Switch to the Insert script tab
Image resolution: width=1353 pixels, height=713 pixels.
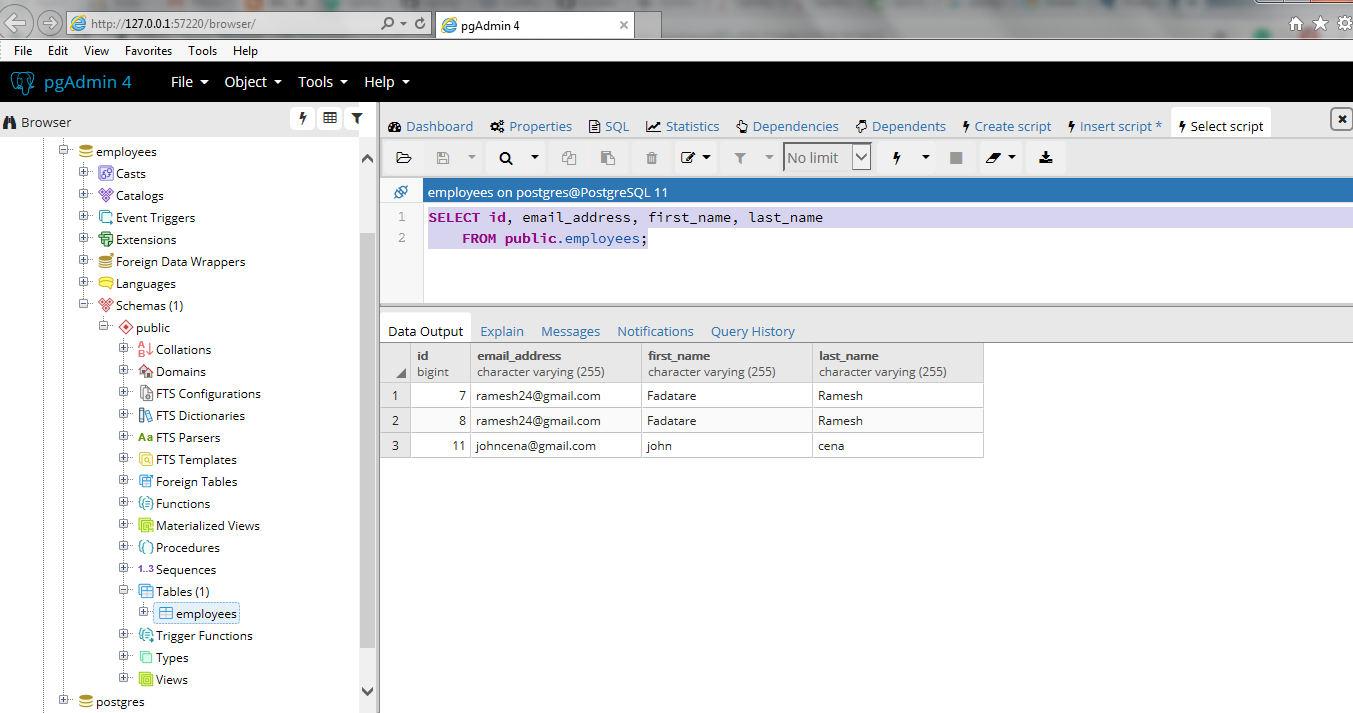pos(1114,126)
